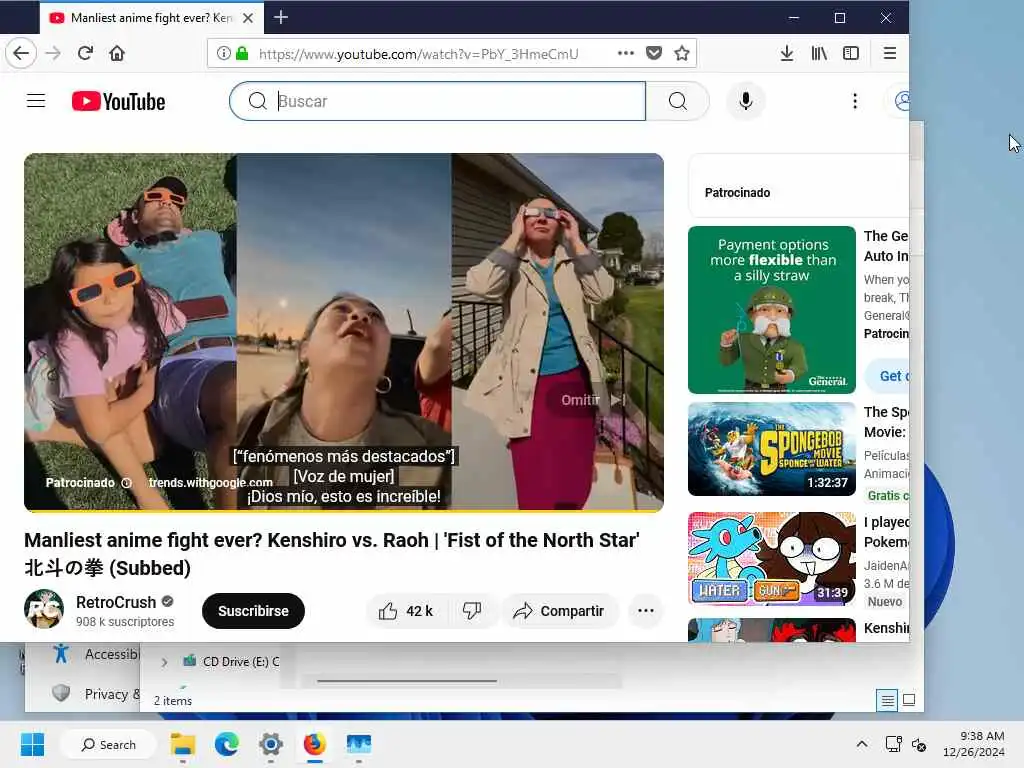Expand CD Drive (E:) in File Explorer
Screen dimensions: 1024x768
pos(165,662)
